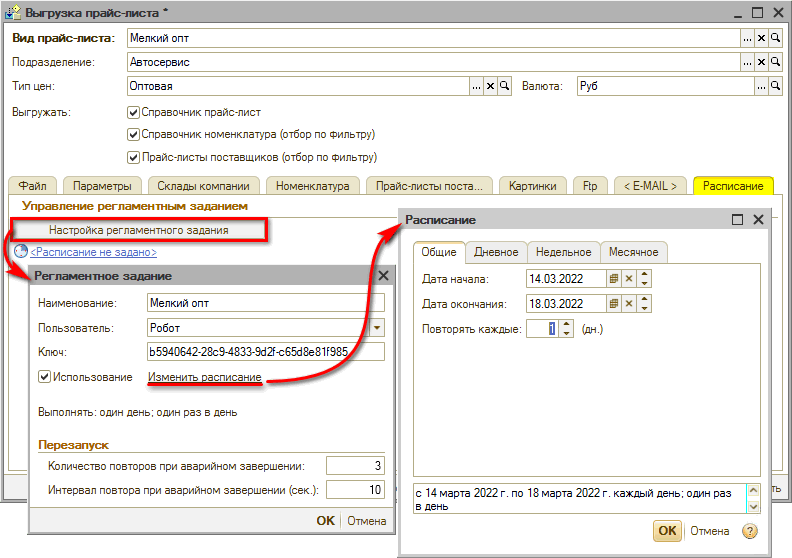Open calendar picker for Дата окончания
Viewport: 792px width, 558px height.
615,304
